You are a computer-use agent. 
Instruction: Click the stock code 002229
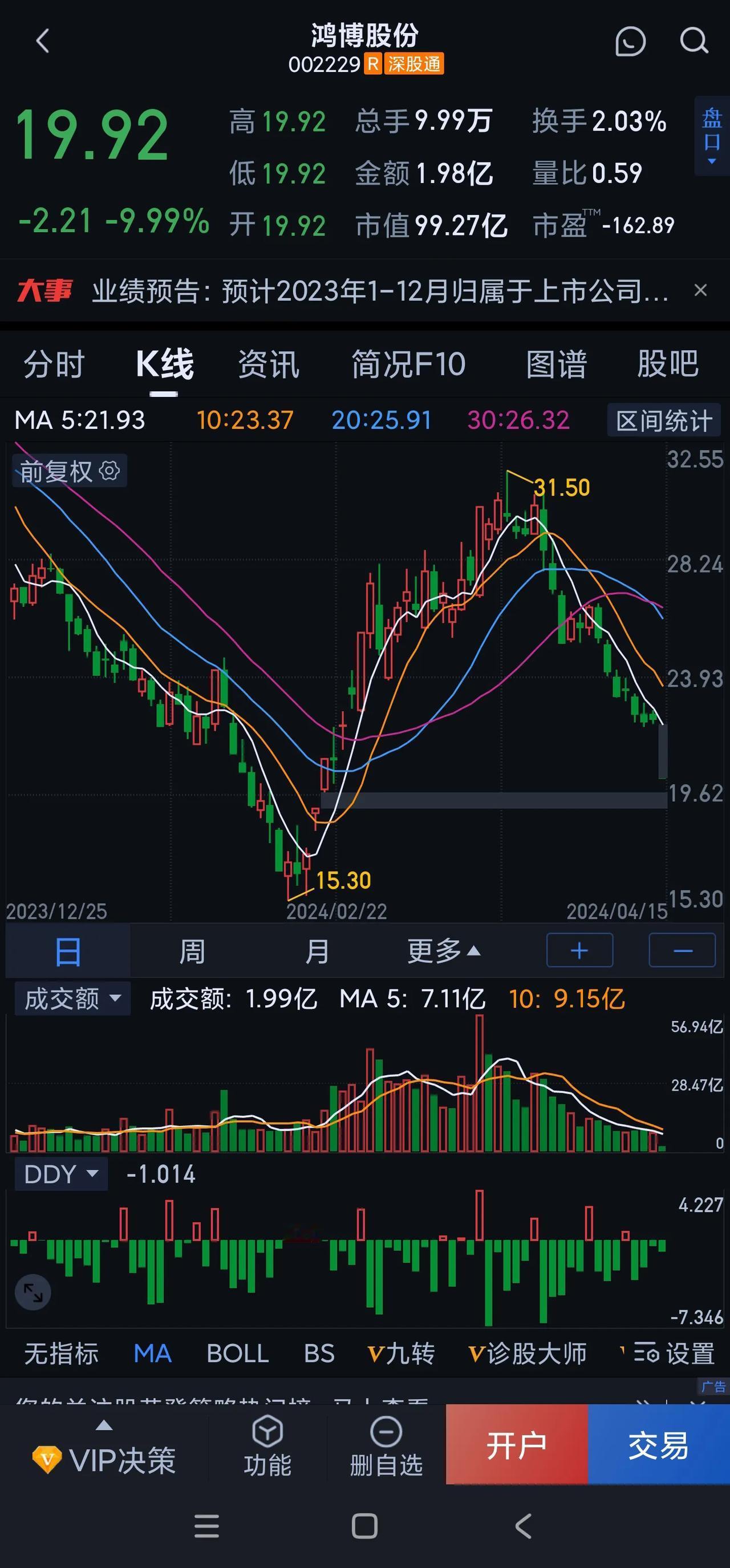(324, 64)
